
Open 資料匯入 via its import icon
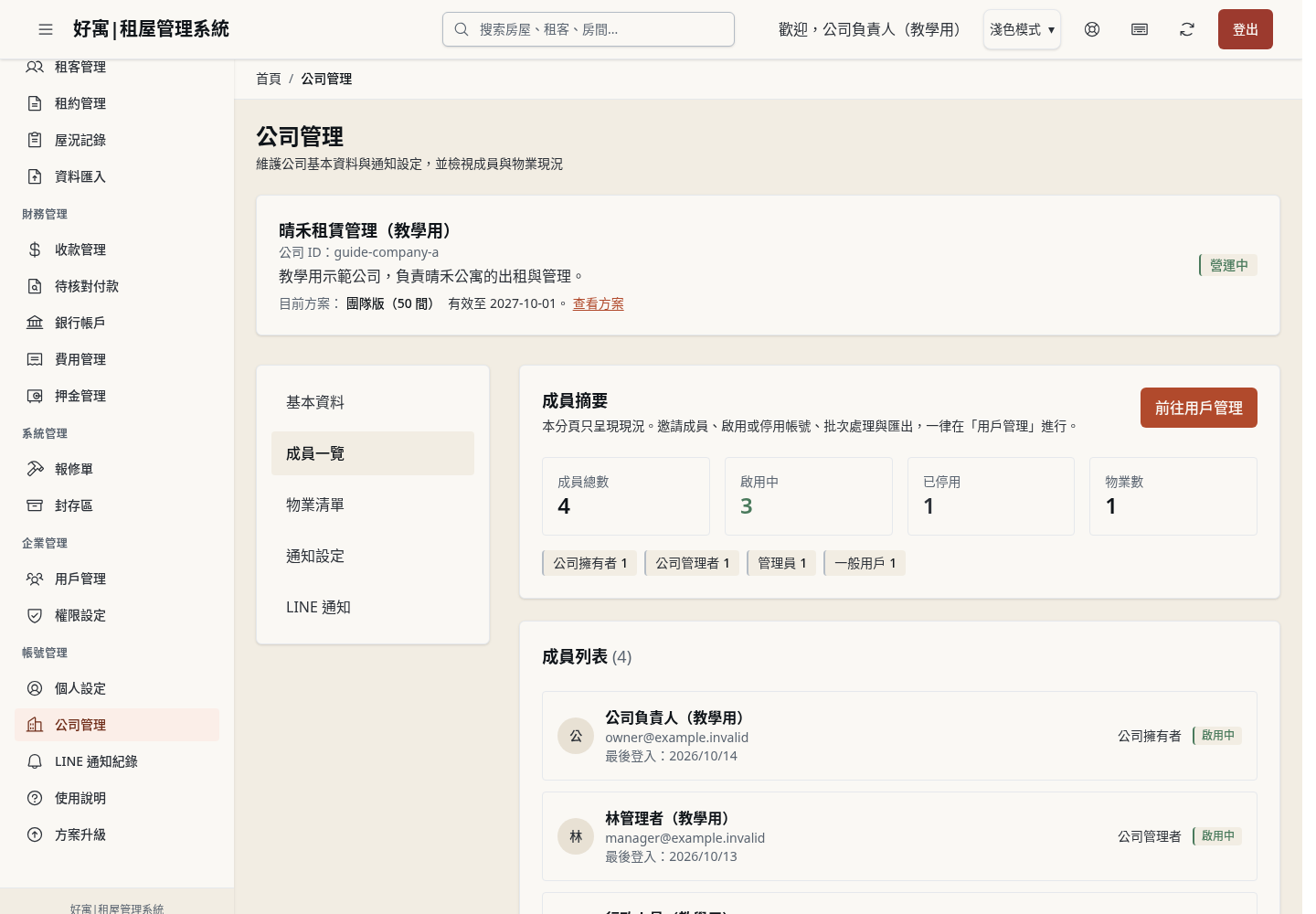(x=35, y=176)
